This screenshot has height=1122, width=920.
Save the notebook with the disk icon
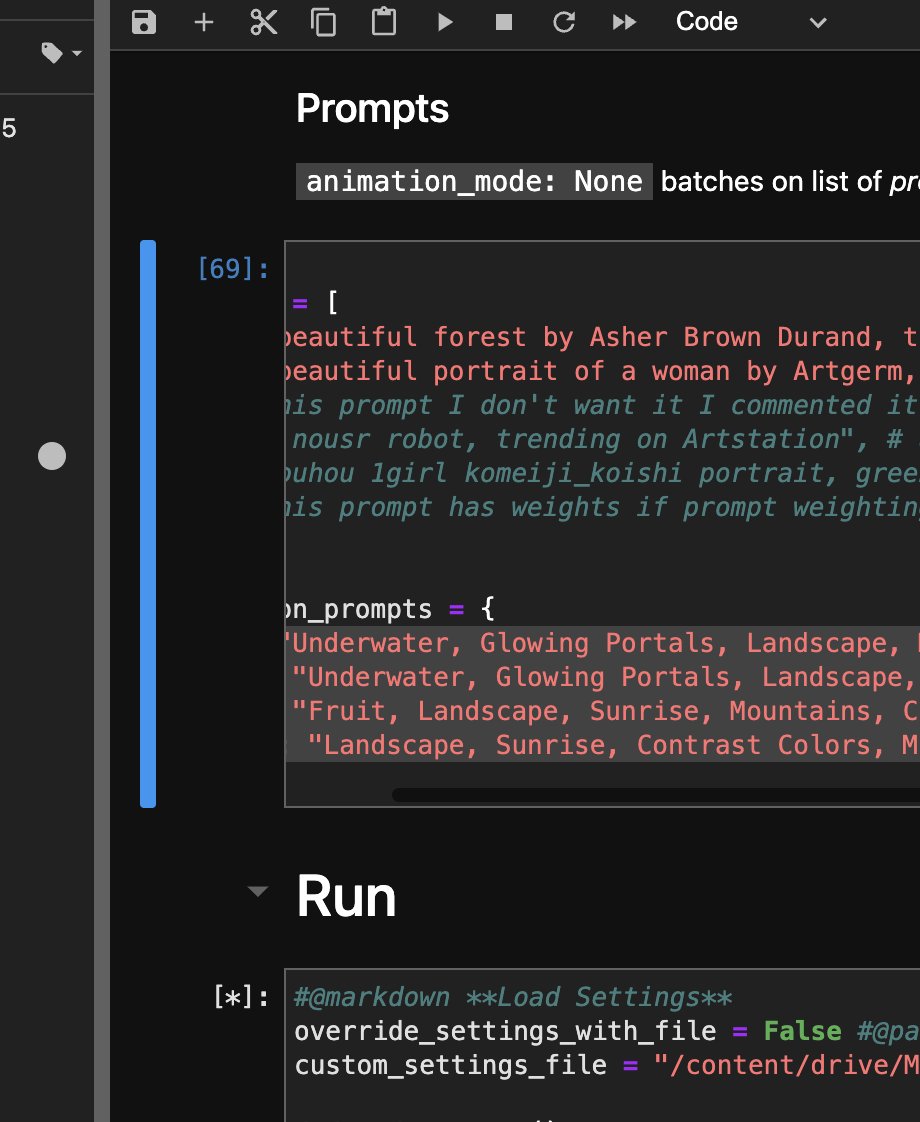pyautogui.click(x=144, y=22)
